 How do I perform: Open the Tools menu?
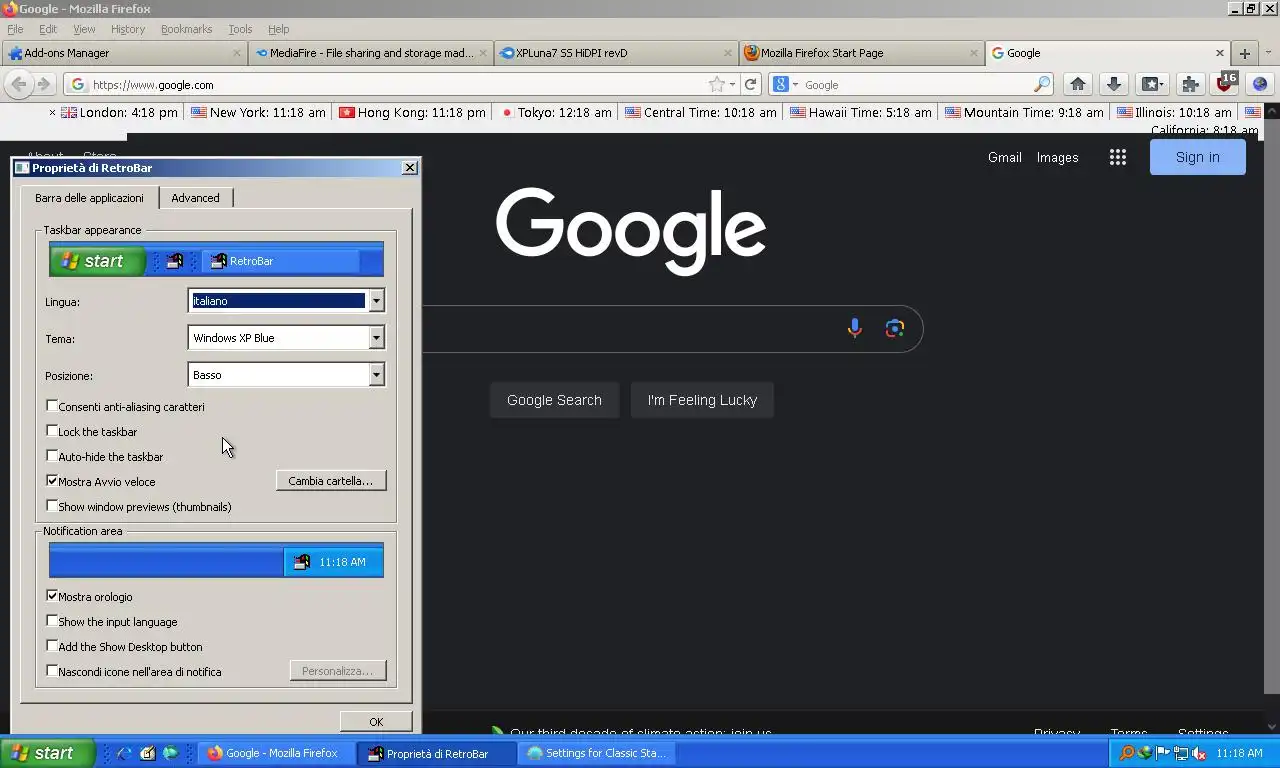point(240,29)
